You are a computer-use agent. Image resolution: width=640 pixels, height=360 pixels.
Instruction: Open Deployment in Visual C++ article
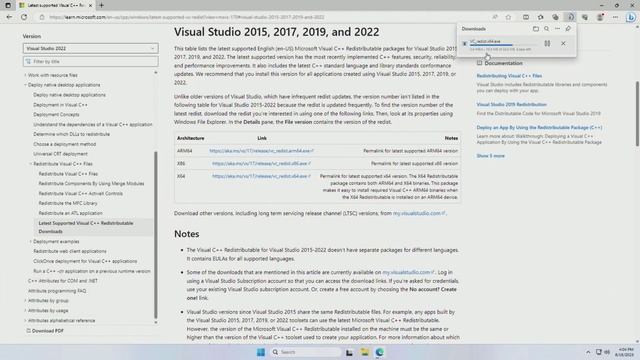coord(60,105)
